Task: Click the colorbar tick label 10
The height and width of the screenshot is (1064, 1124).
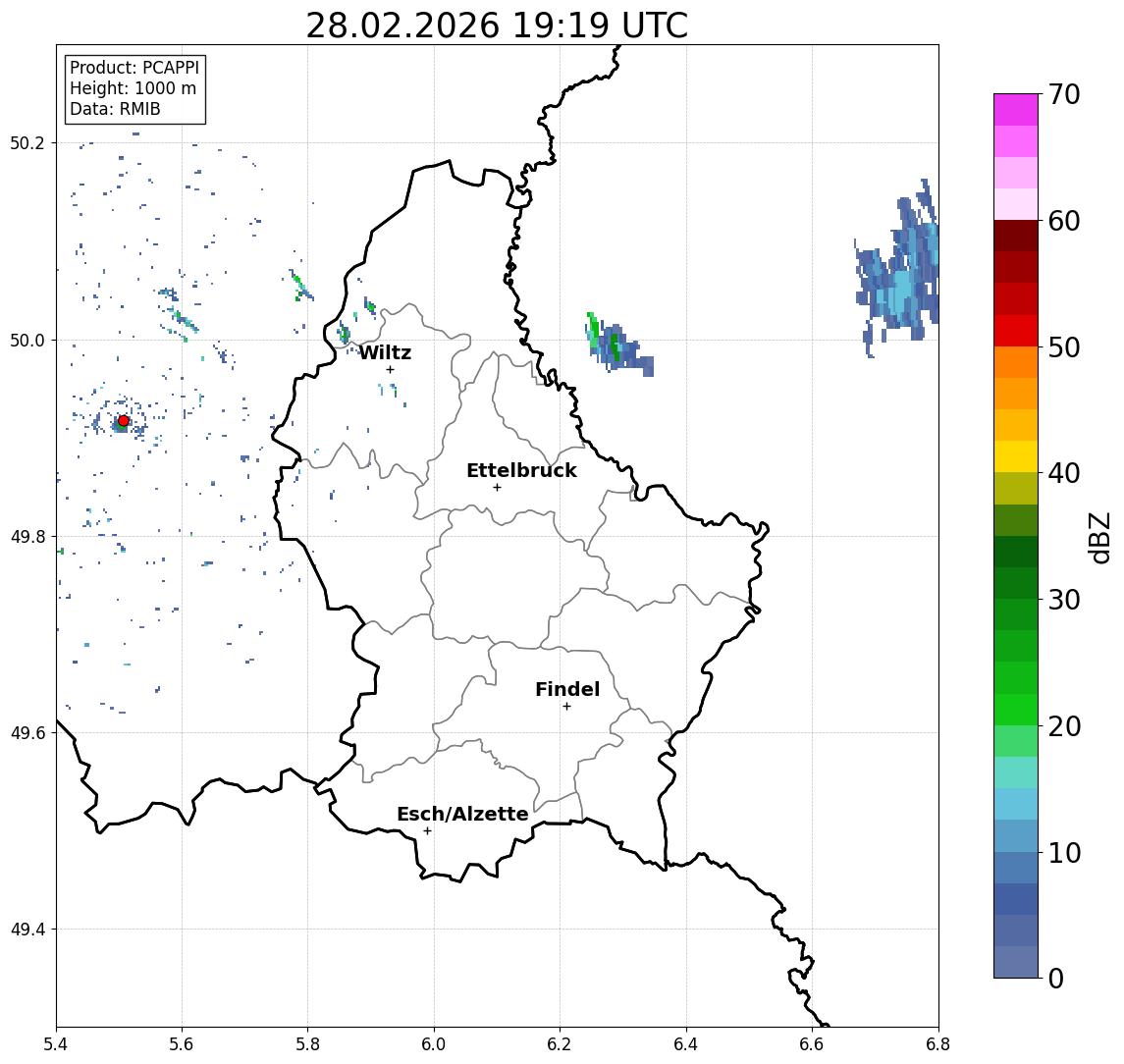Action: pos(1064,852)
